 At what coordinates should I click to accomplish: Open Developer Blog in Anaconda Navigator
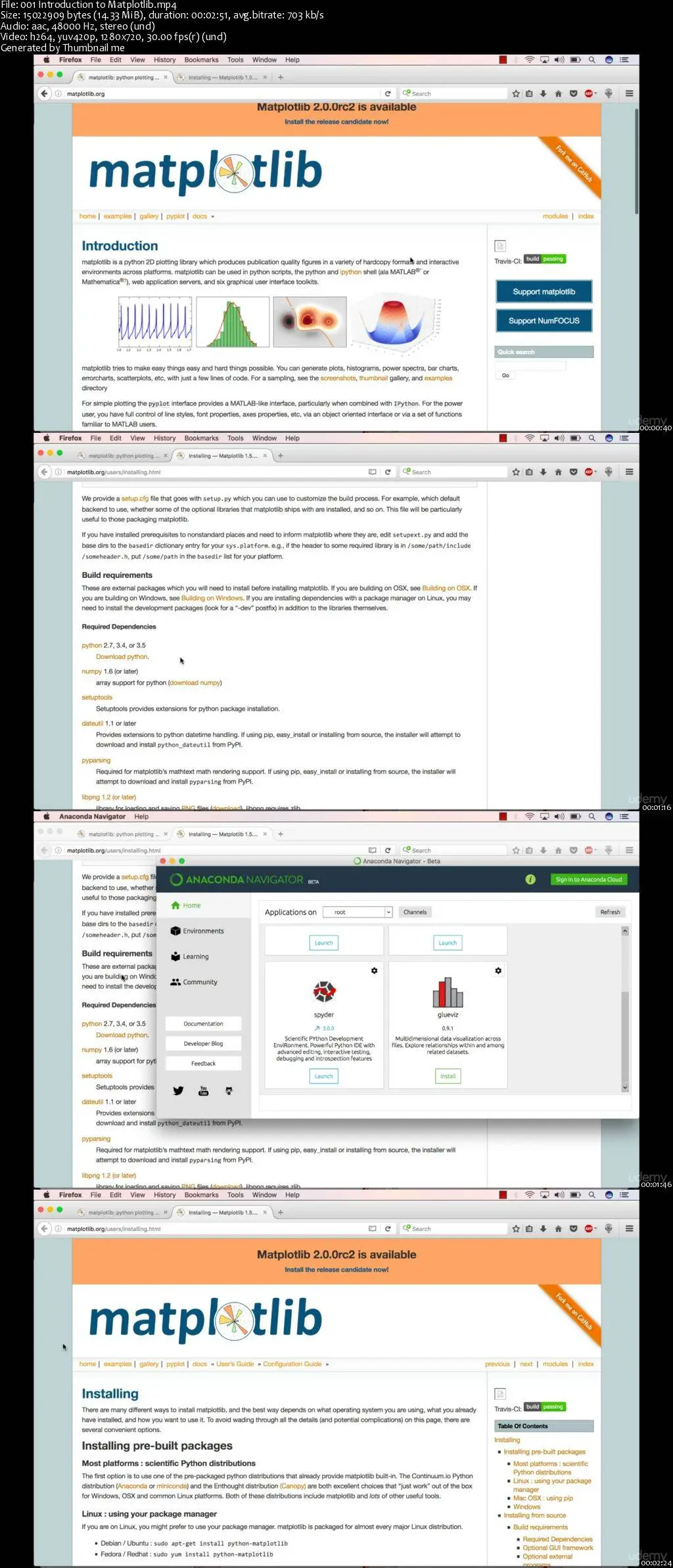pyautogui.click(x=203, y=1043)
